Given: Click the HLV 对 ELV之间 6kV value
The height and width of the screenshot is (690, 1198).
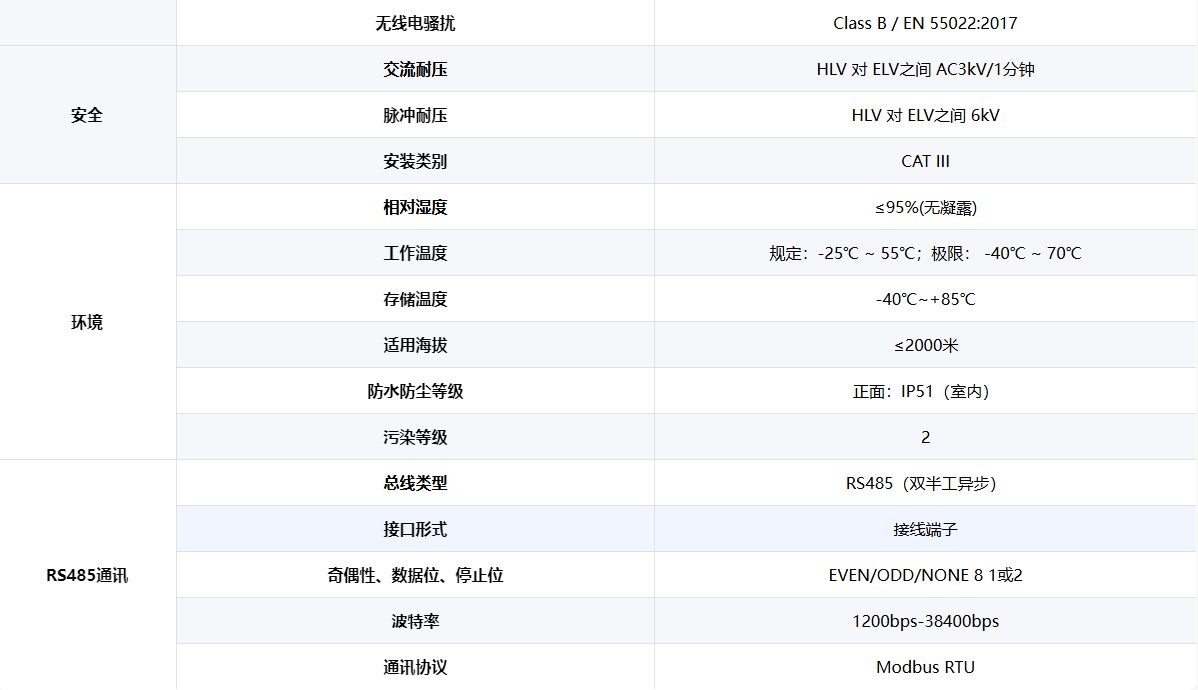Looking at the screenshot, I should 925,115.
